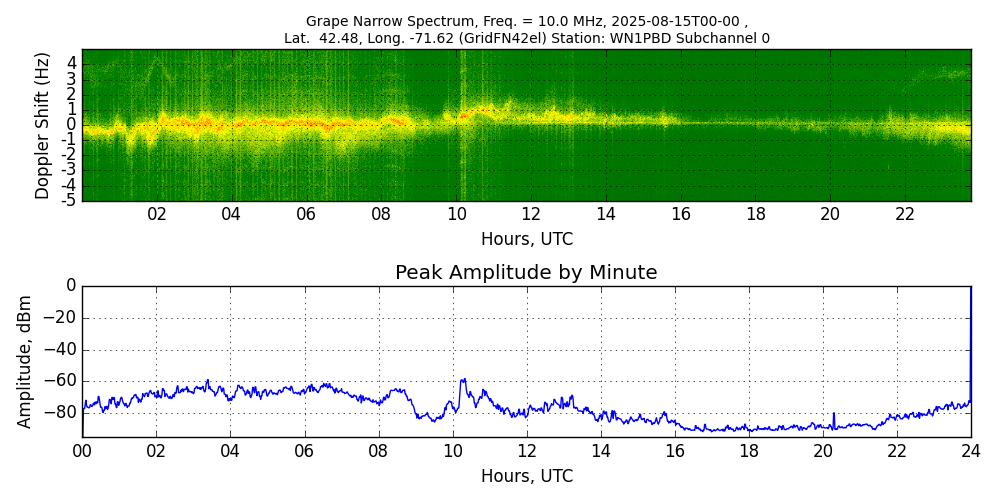The height and width of the screenshot is (500, 1000).
Task: Select the 22 hour tick under the spectrogram
Action: click(x=905, y=214)
